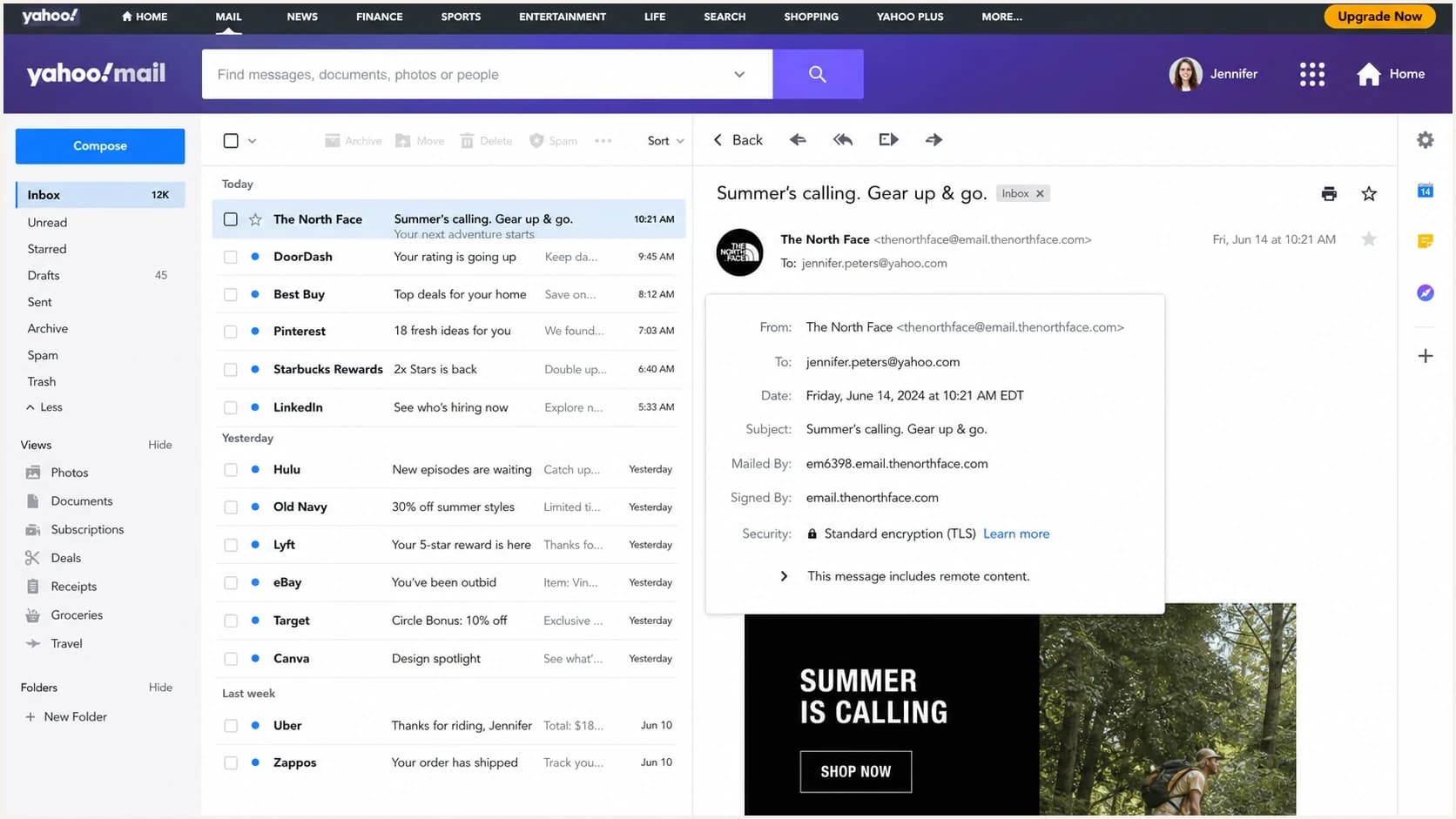This screenshot has width=1456, height=819.
Task: Star The North Face email in list
Action: (255, 219)
